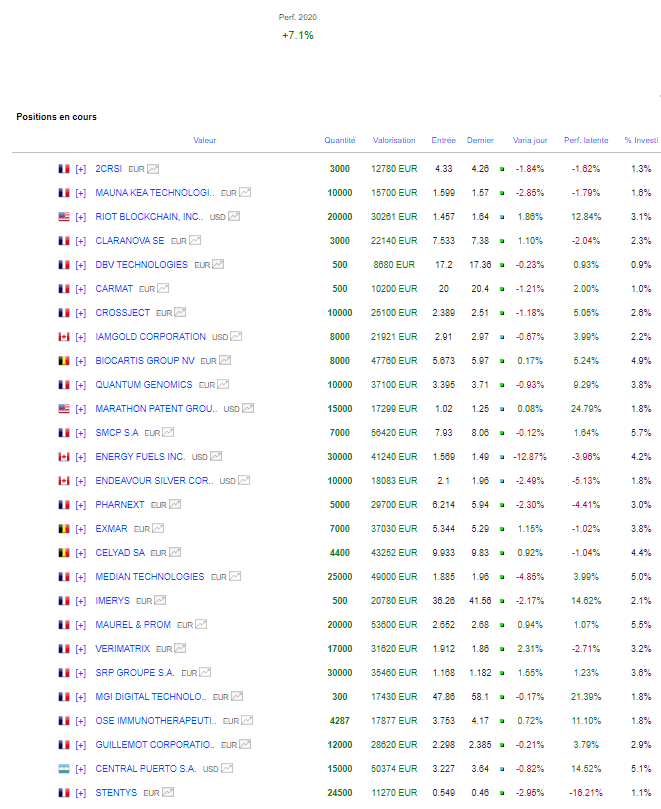The height and width of the screenshot is (809, 661).
Task: Expand details for ENERGY FUELS INC.
Action: (x=81, y=457)
